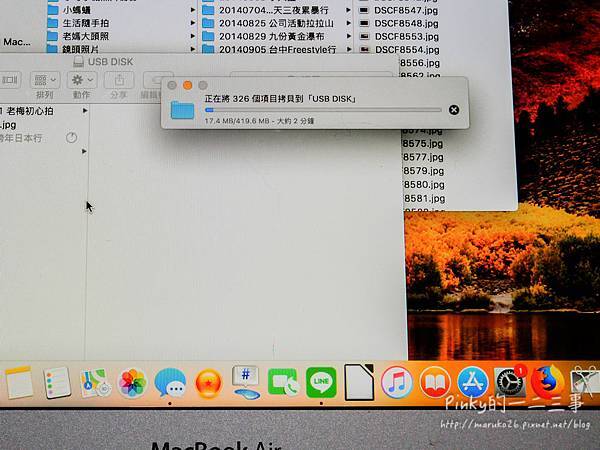600x450 pixels.
Task: Select file DSCF8548.jpg
Action: tap(406, 23)
